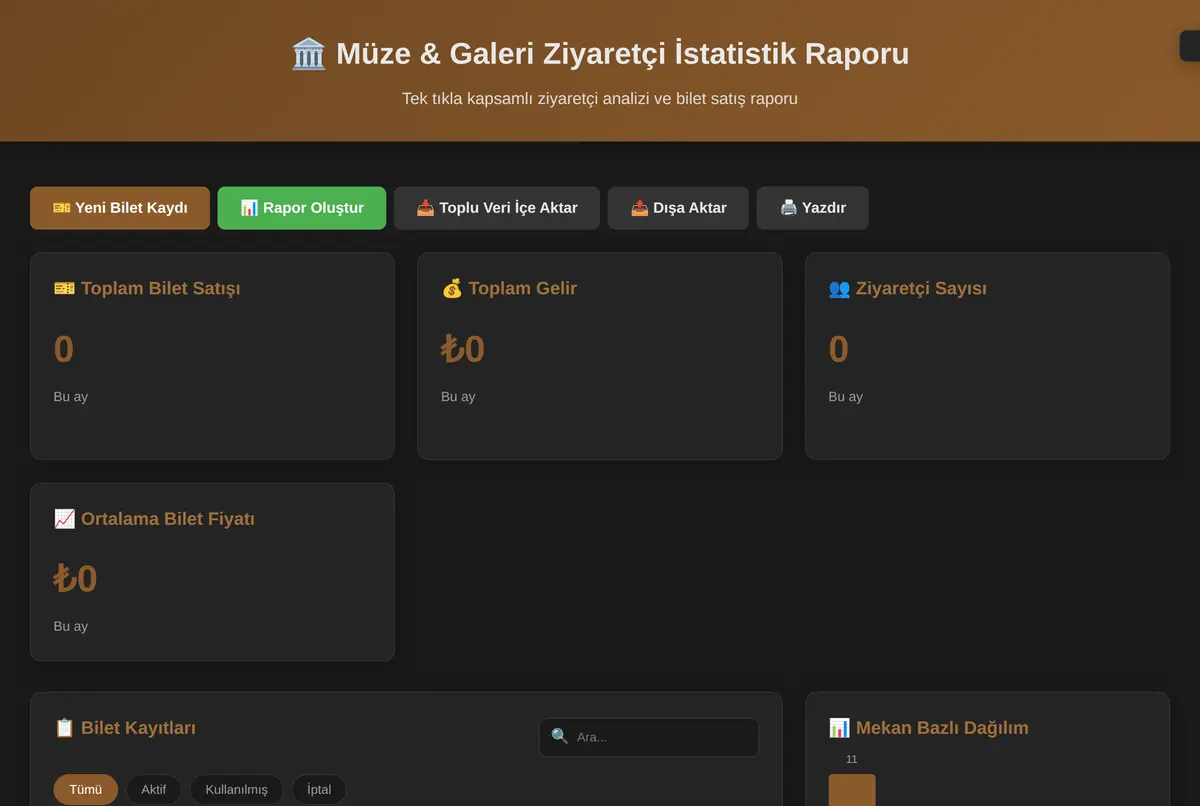Click the magnifier icon in search box
The width and height of the screenshot is (1200, 806).
(x=560, y=737)
